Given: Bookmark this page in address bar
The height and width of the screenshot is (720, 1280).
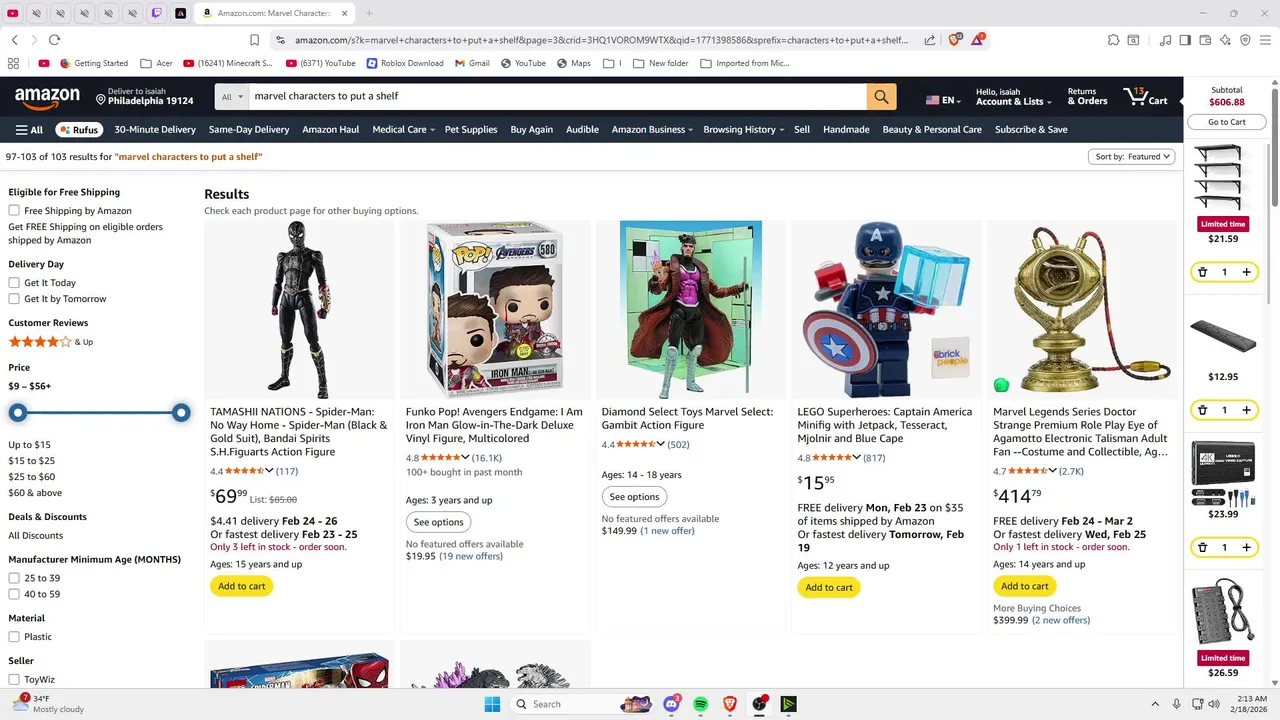Looking at the screenshot, I should [x=254, y=40].
